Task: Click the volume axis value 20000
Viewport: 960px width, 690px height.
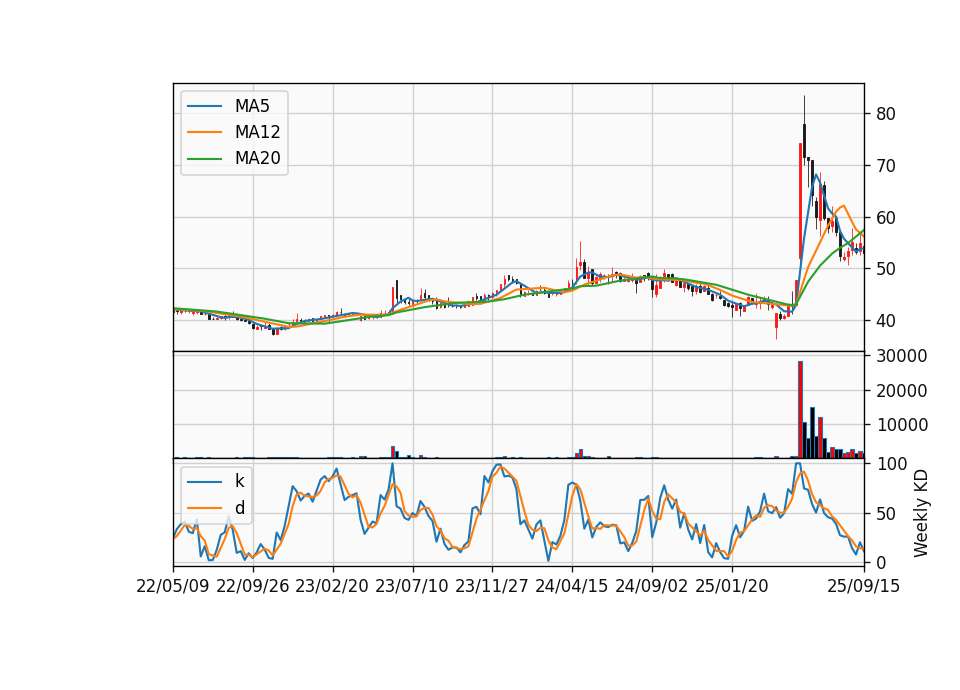Action: 901,391
